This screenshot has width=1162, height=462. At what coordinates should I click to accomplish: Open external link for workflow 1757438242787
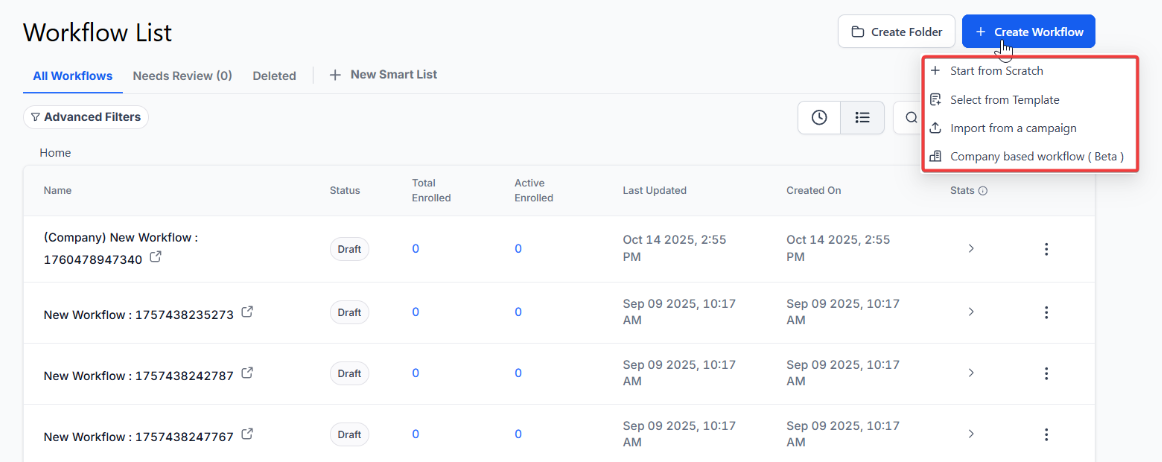pyautogui.click(x=247, y=374)
